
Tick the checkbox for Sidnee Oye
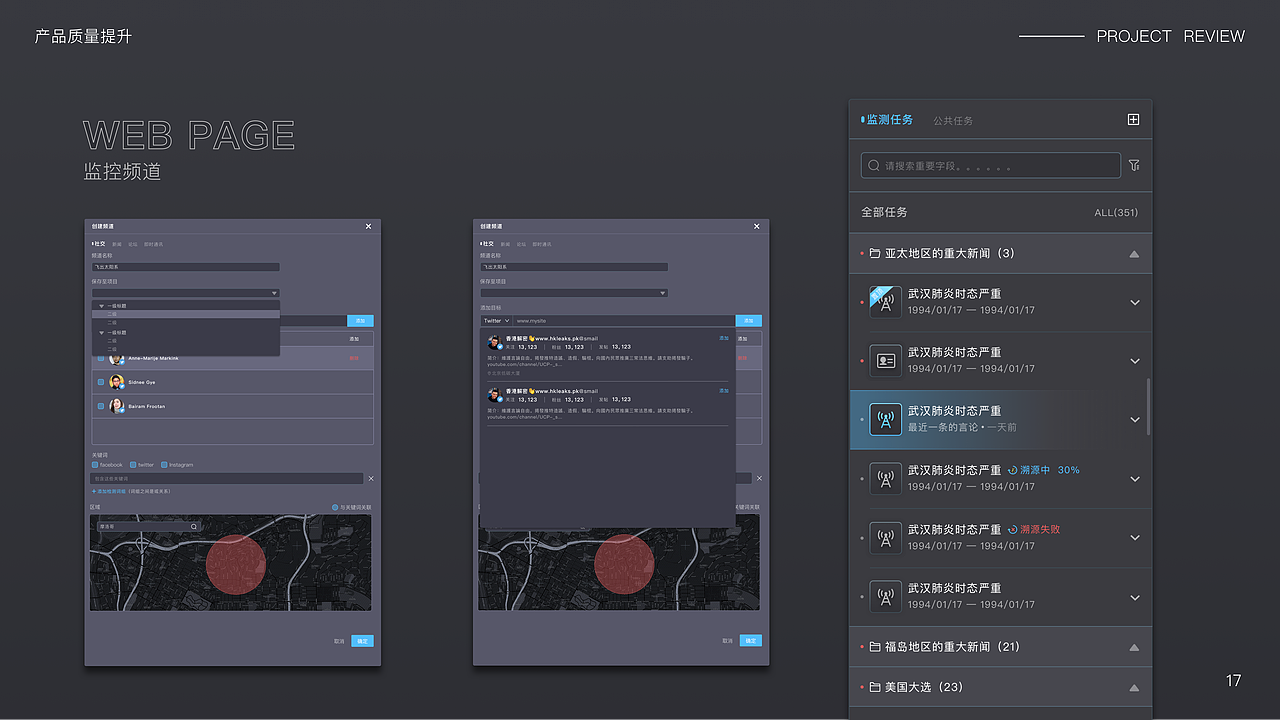(x=101, y=382)
